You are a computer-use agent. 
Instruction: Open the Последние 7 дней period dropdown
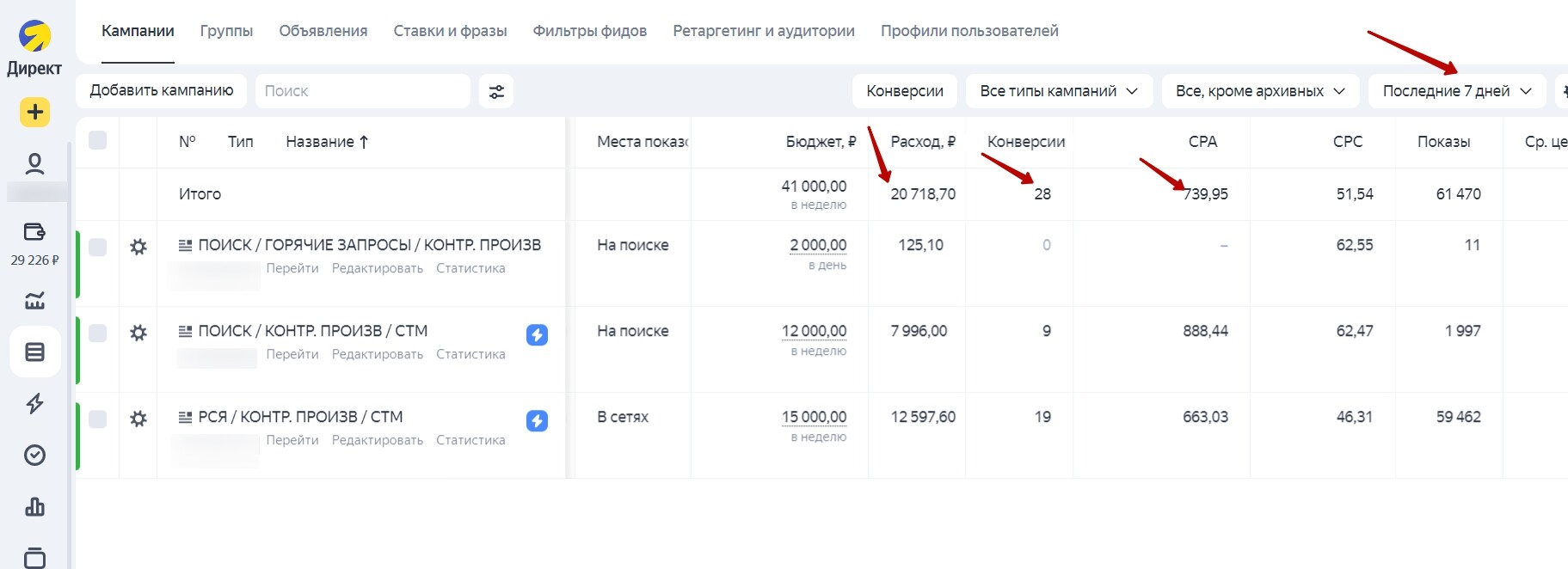[x=1456, y=91]
